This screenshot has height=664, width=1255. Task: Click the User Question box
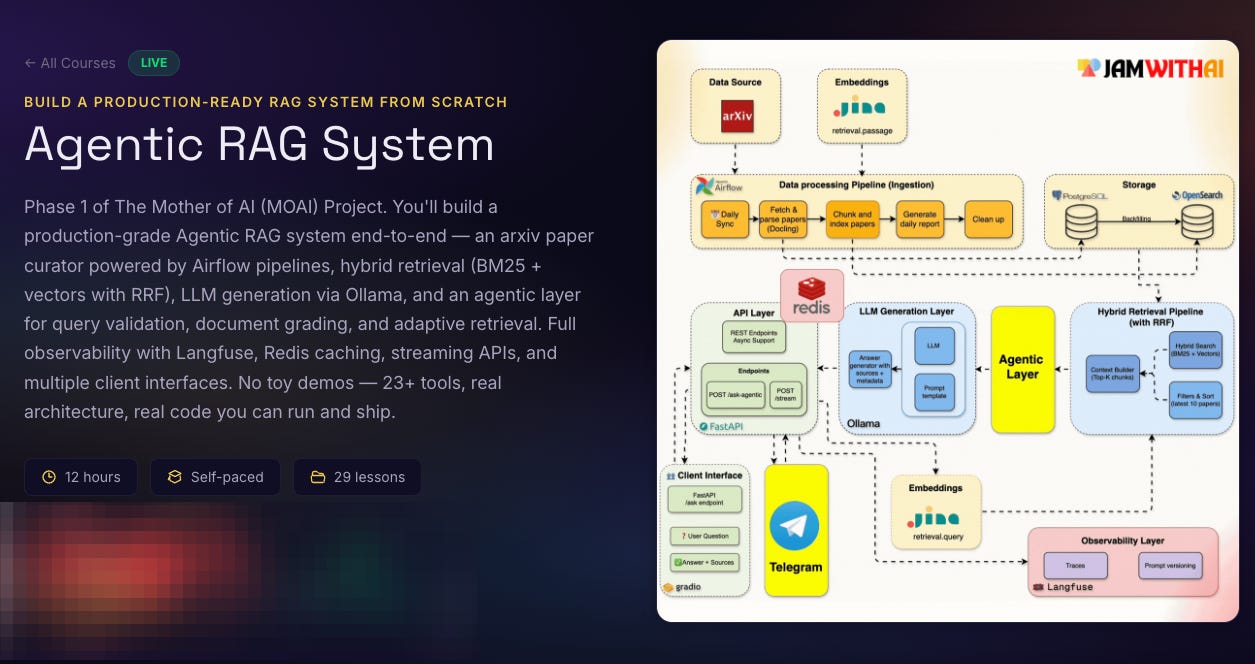[704, 536]
